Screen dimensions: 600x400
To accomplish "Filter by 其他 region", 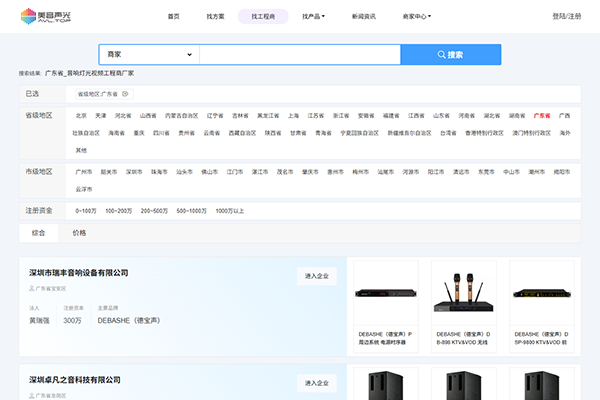I will (x=81, y=150).
